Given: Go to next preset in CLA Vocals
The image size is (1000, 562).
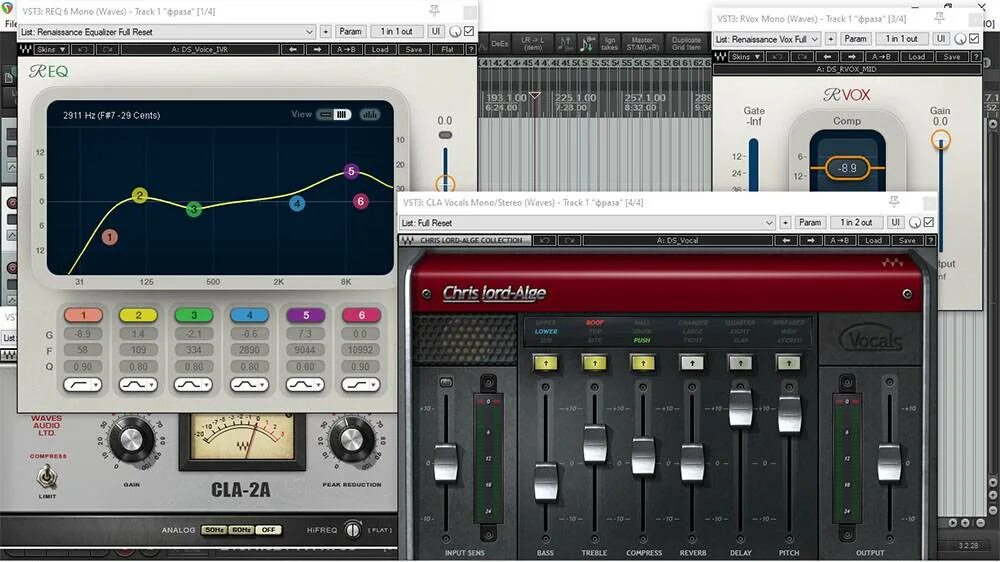Looking at the screenshot, I should point(811,240).
